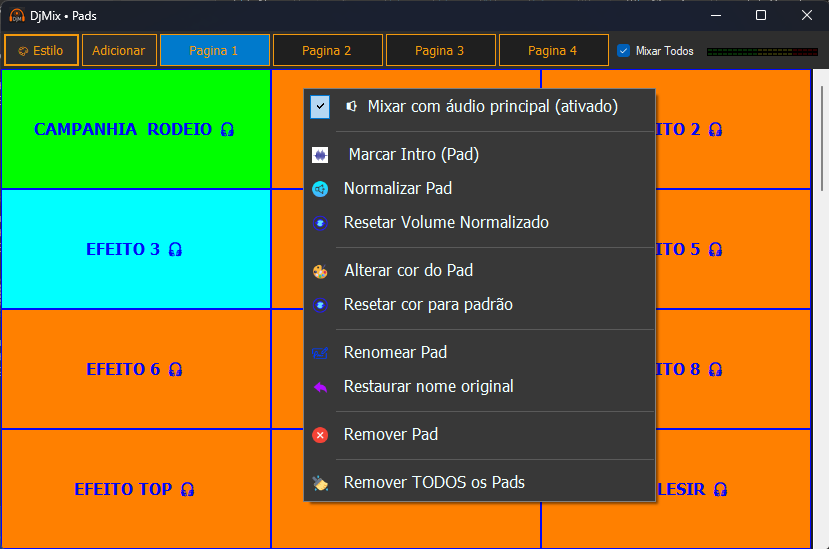Click the purple undo arrow beside Restaurar nome
Image resolution: width=829 pixels, height=549 pixels.
320,387
